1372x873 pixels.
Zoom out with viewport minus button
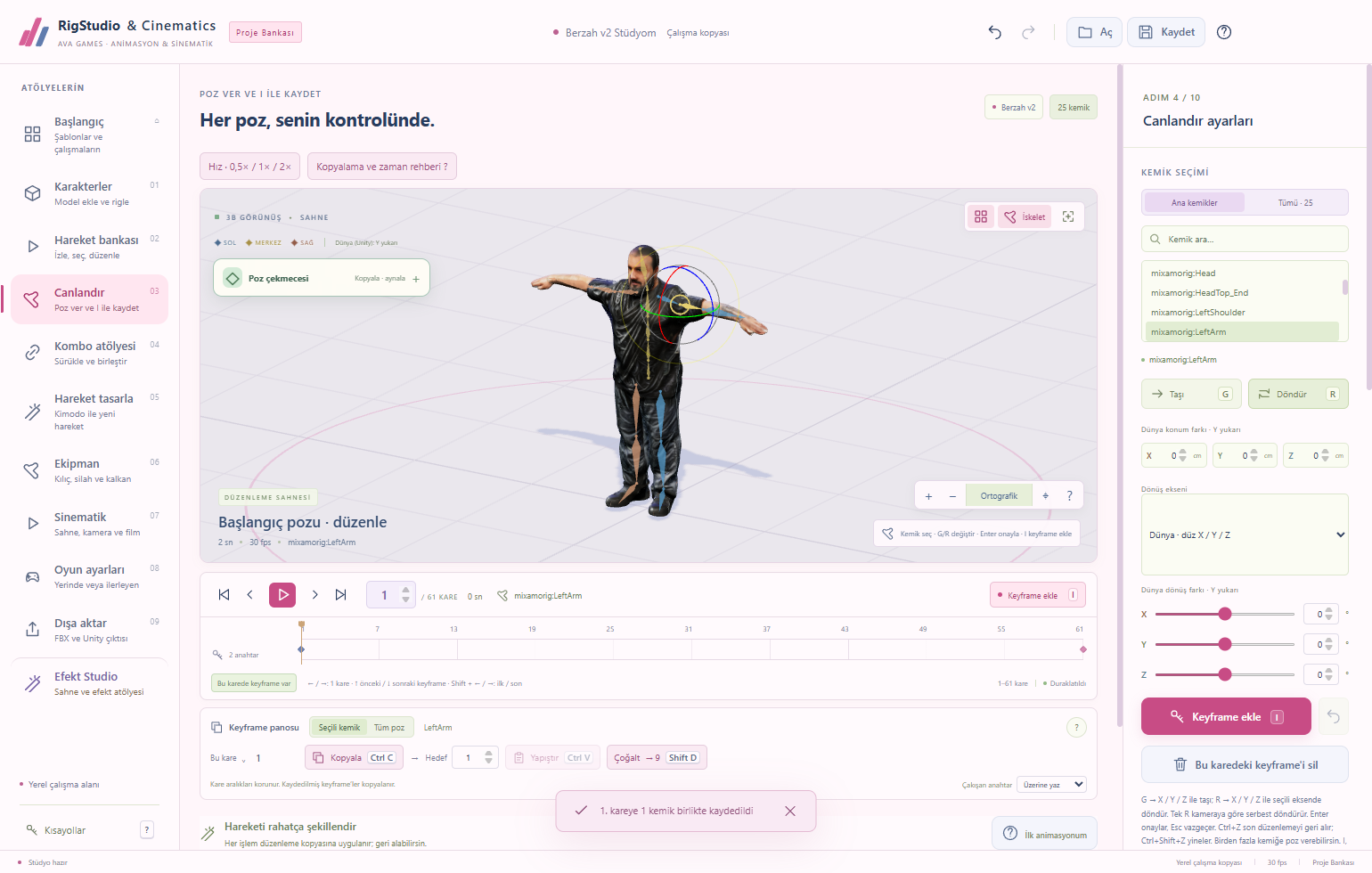pos(952,496)
